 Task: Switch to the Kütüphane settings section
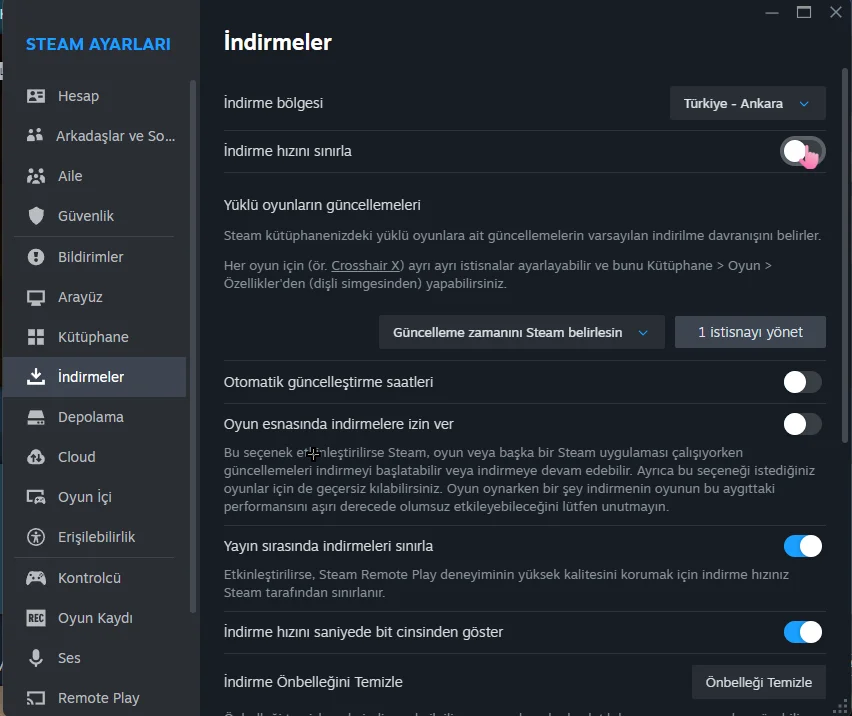coord(95,337)
